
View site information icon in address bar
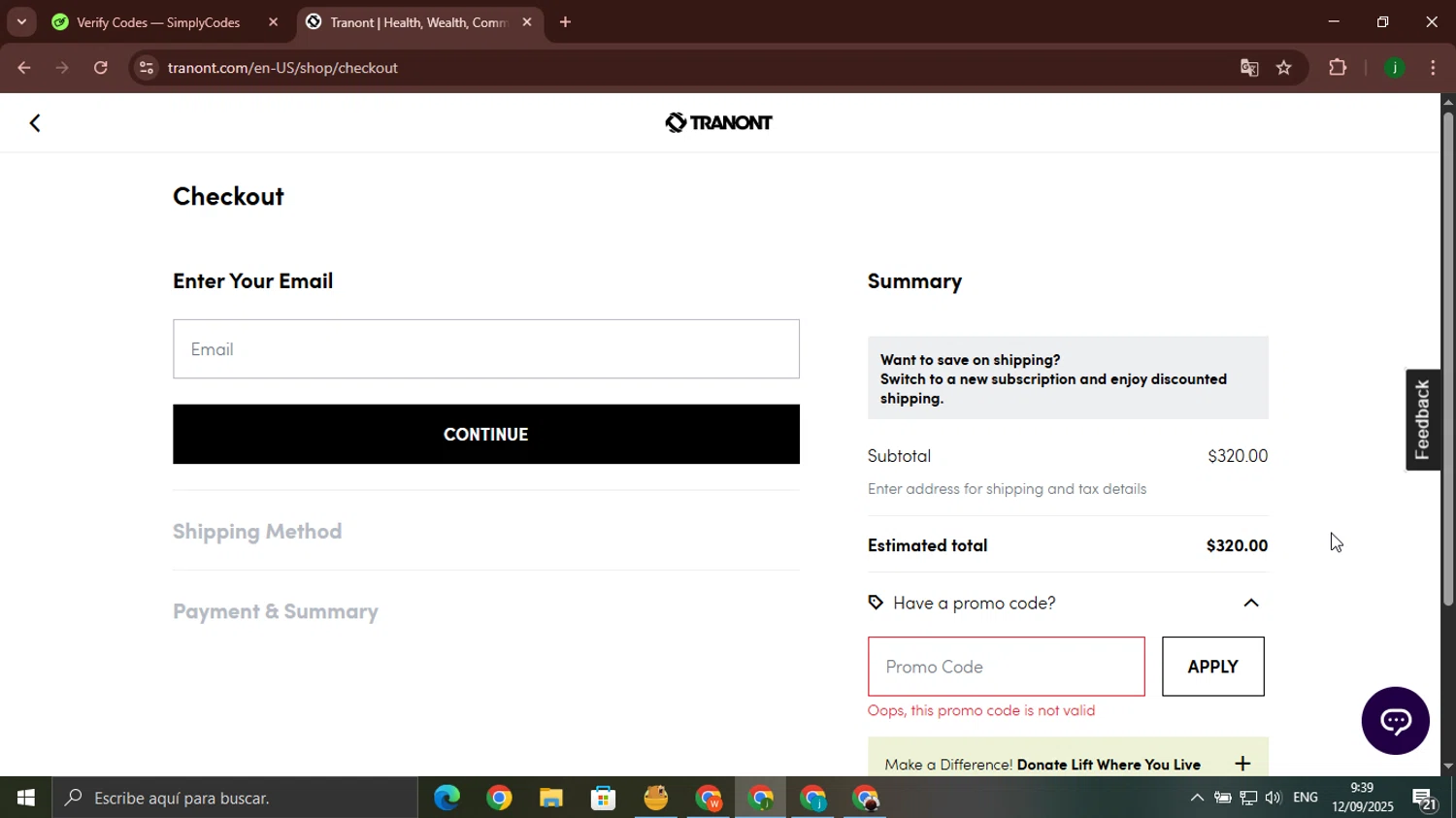pyautogui.click(x=147, y=68)
